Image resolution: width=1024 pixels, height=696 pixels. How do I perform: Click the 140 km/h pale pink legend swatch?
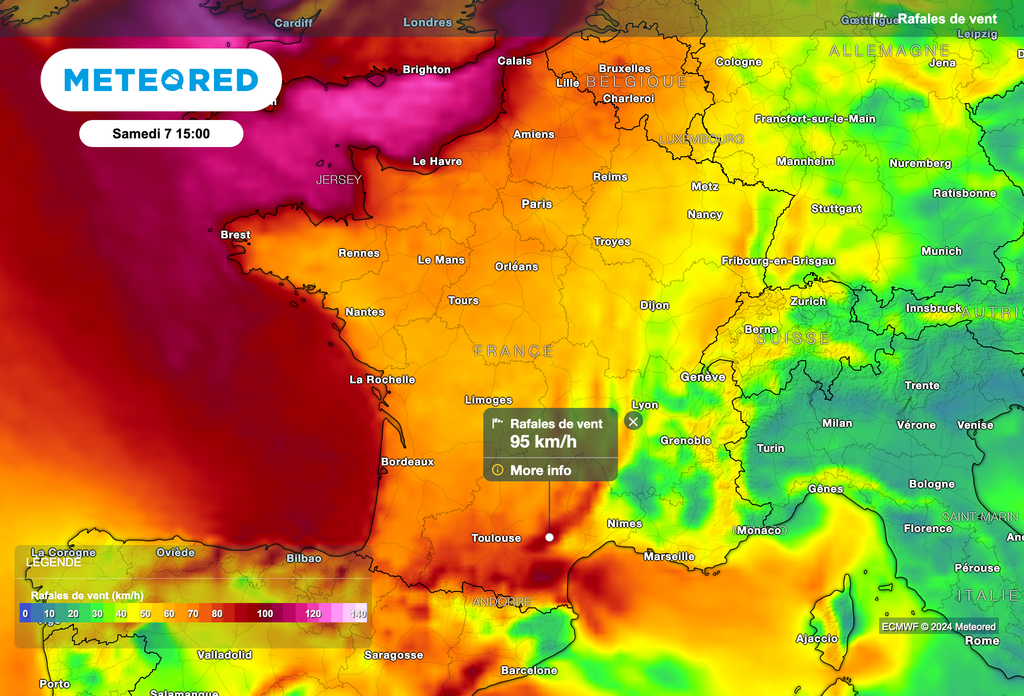tap(358, 614)
